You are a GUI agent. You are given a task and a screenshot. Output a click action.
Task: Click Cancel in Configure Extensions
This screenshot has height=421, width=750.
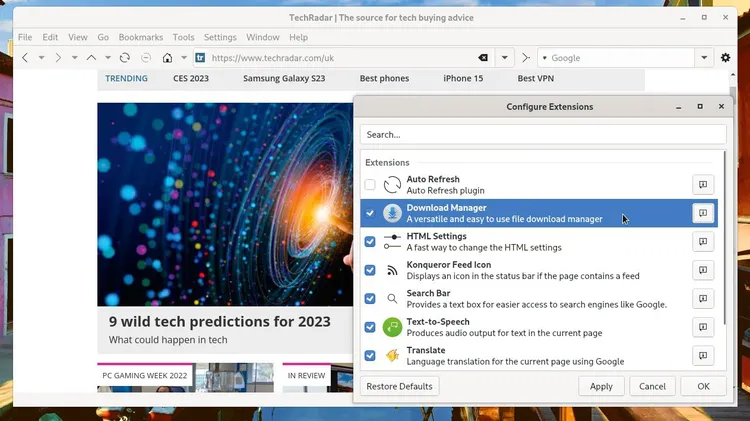point(652,386)
